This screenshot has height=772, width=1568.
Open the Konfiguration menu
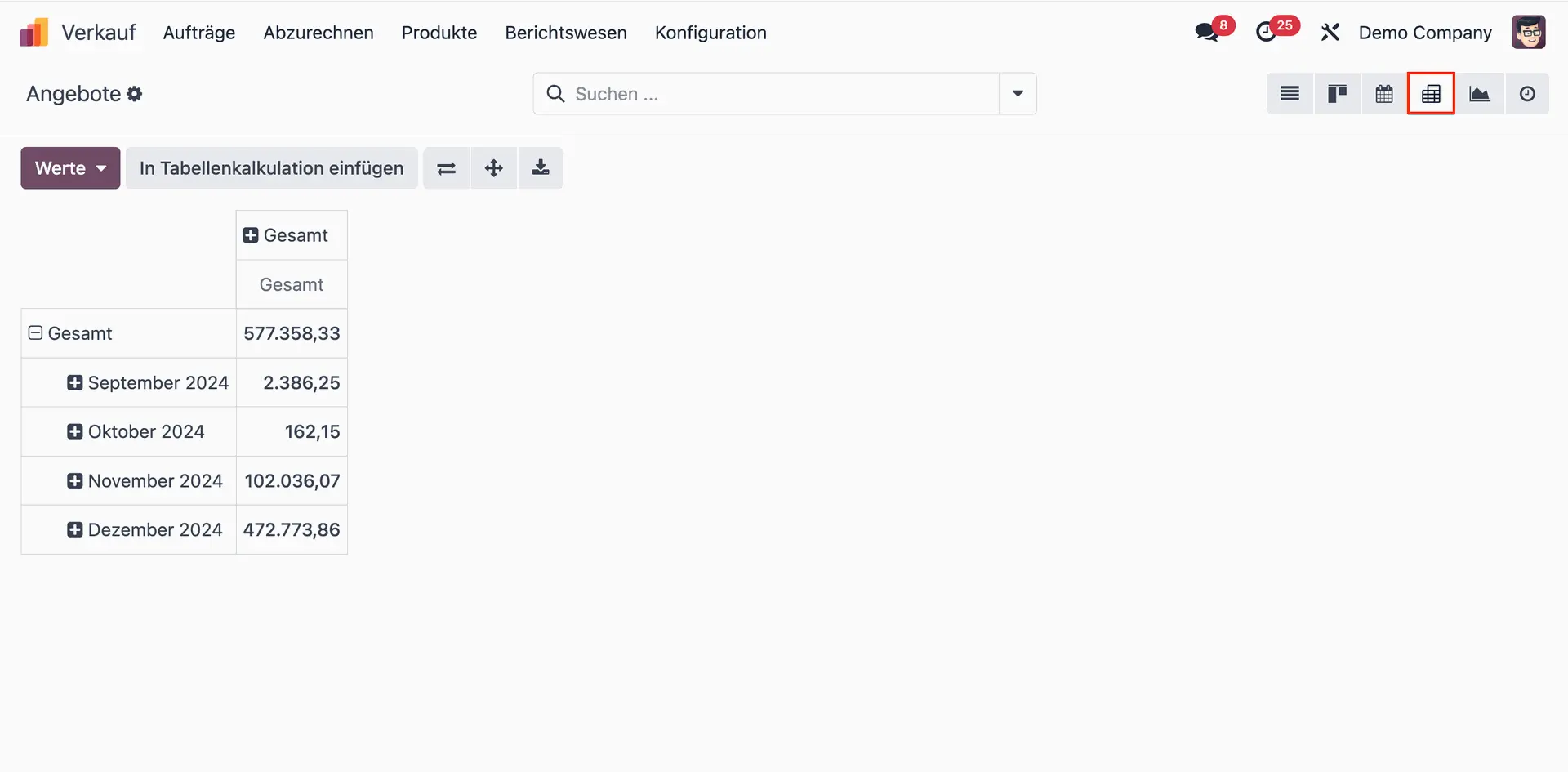(710, 33)
